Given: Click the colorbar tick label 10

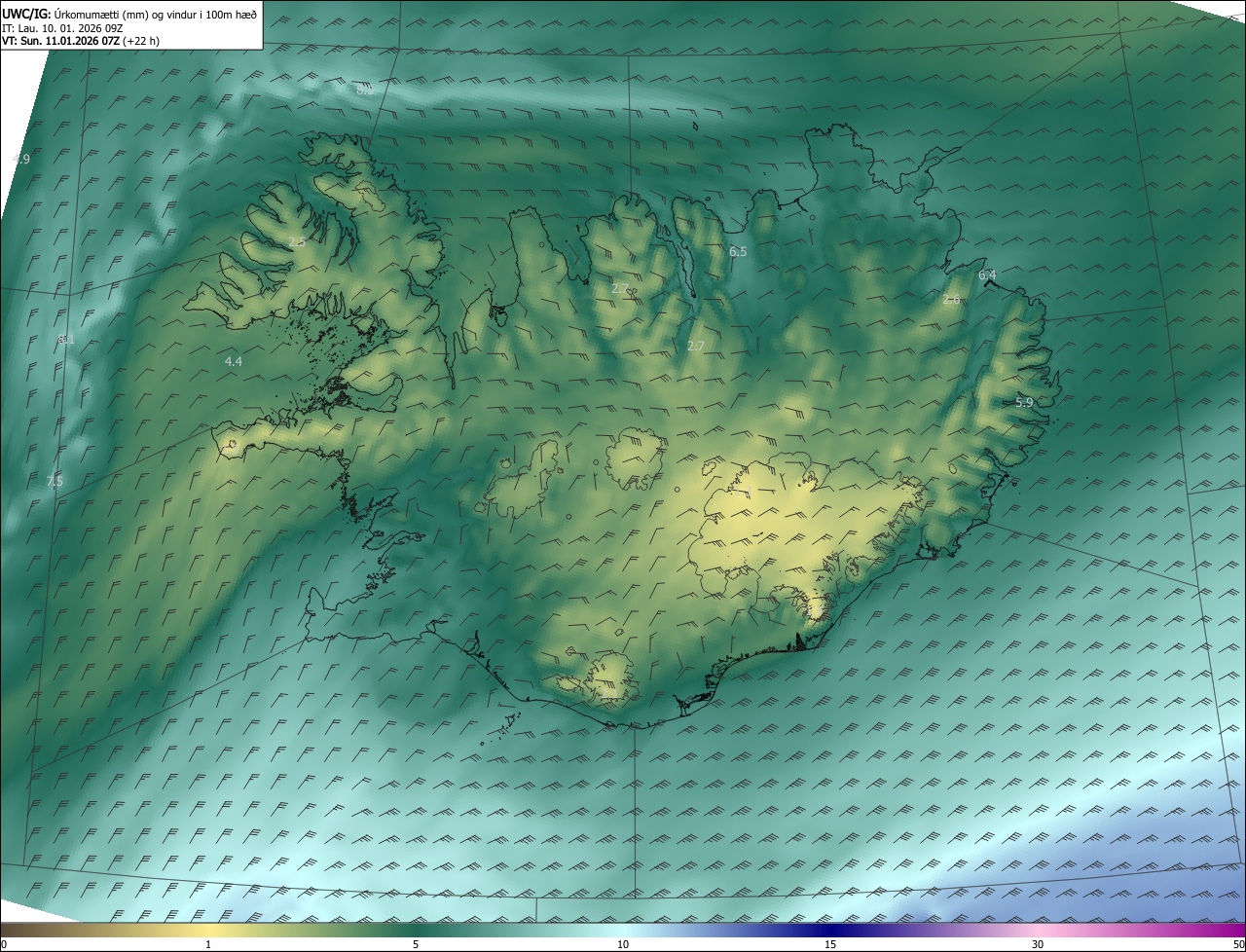Looking at the screenshot, I should [623, 944].
